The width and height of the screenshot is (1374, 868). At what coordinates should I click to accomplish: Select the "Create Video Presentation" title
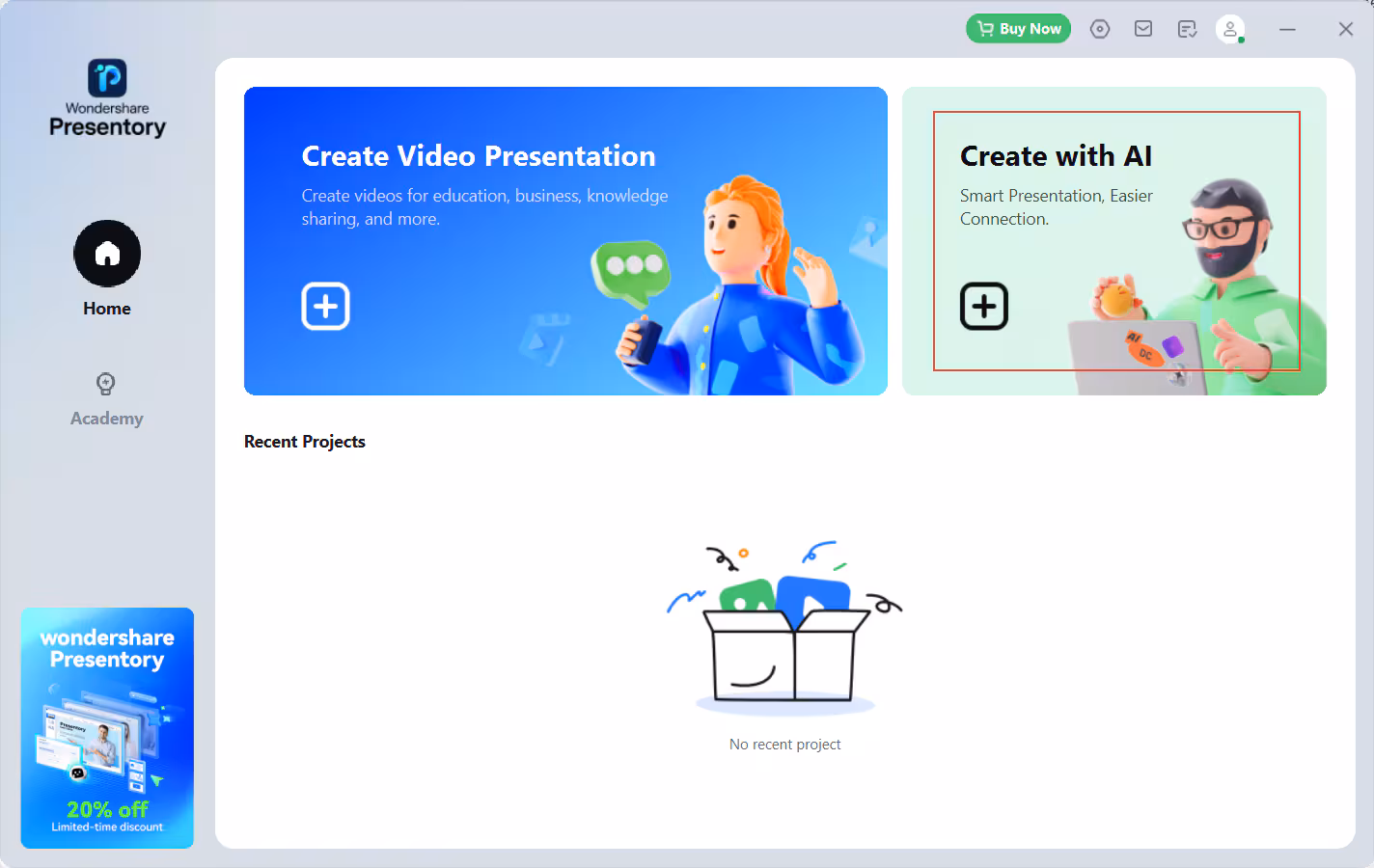click(479, 156)
